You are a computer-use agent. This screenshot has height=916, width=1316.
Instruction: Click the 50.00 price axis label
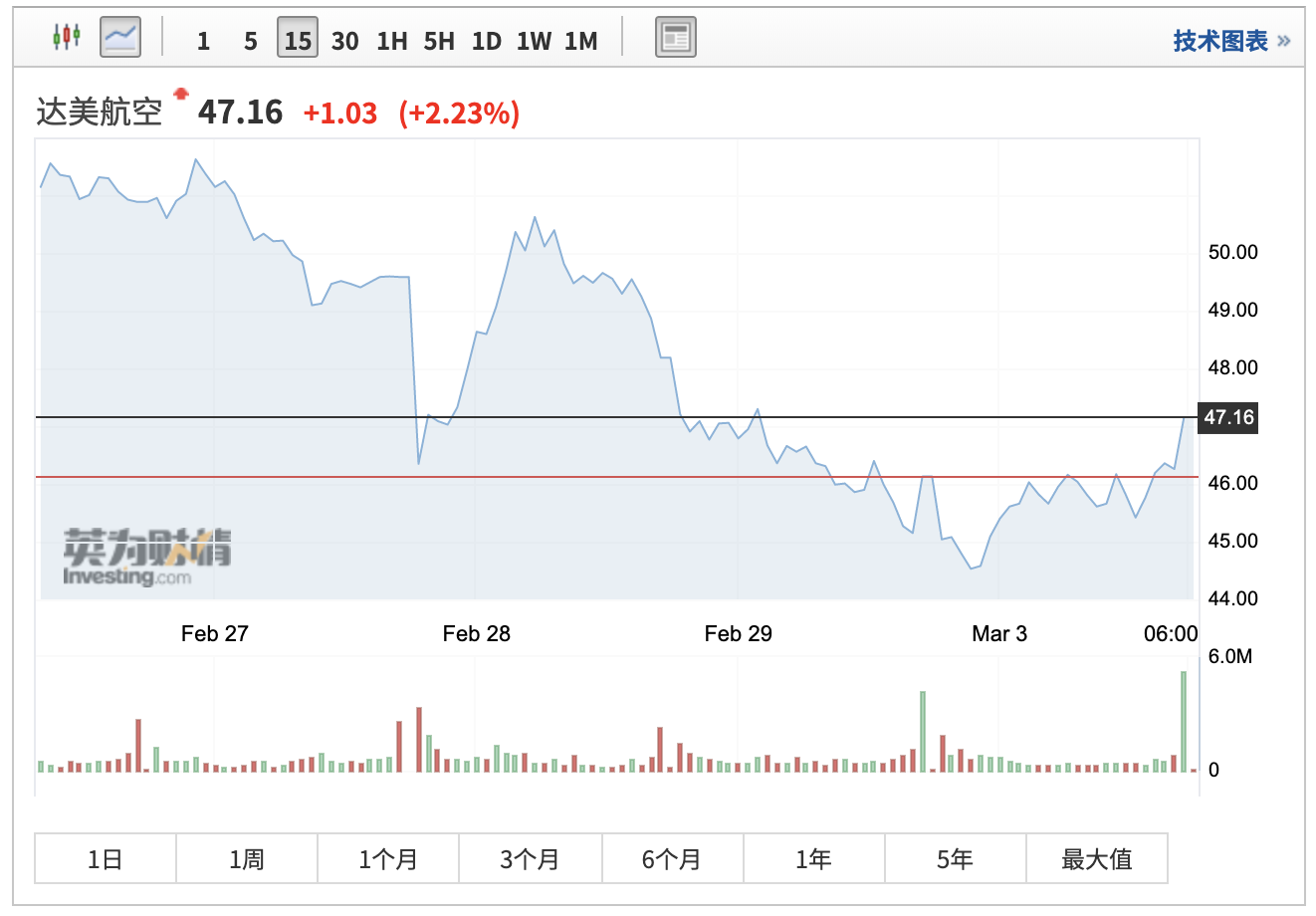1233,253
